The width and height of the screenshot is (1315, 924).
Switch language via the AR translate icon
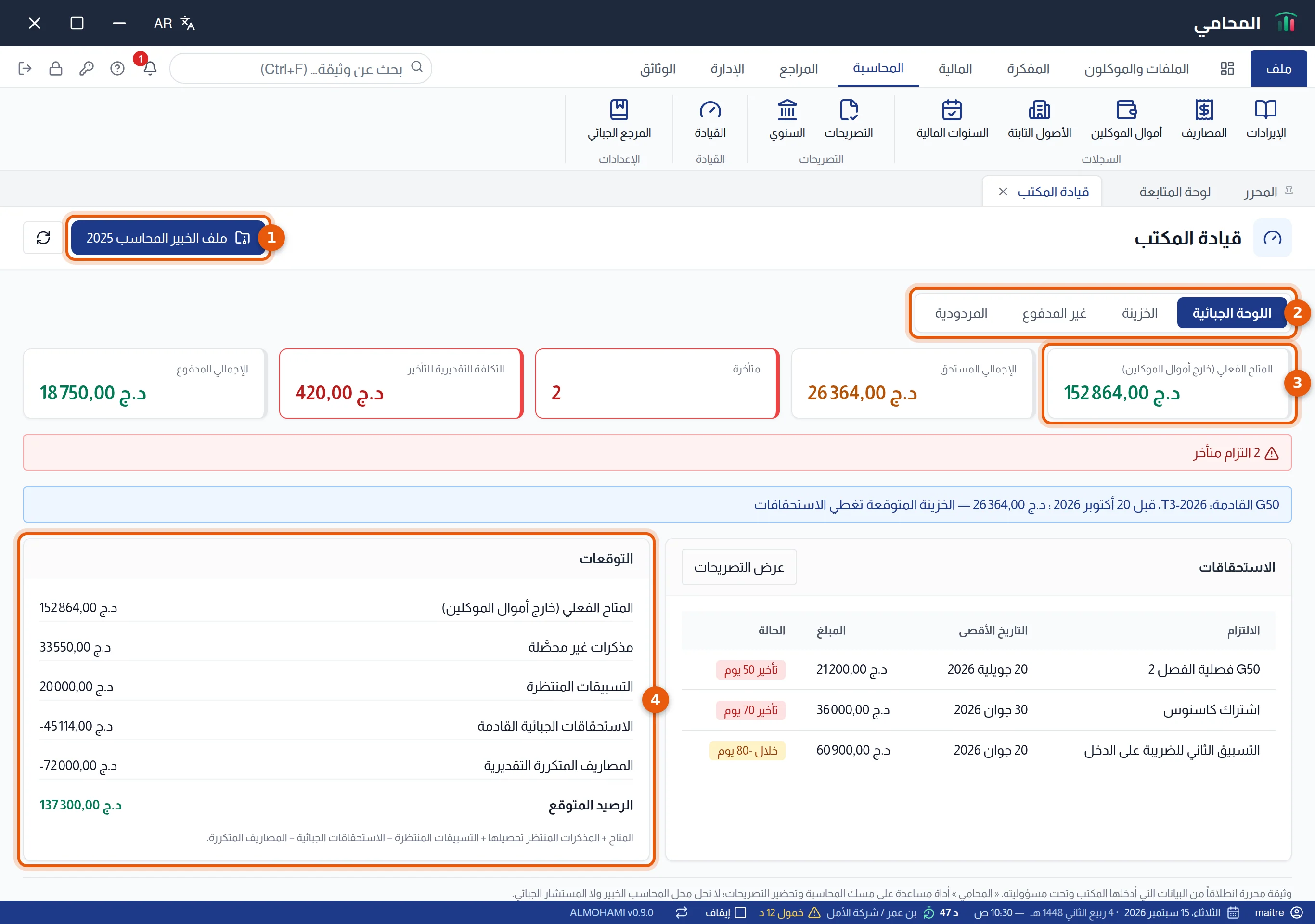(x=174, y=24)
